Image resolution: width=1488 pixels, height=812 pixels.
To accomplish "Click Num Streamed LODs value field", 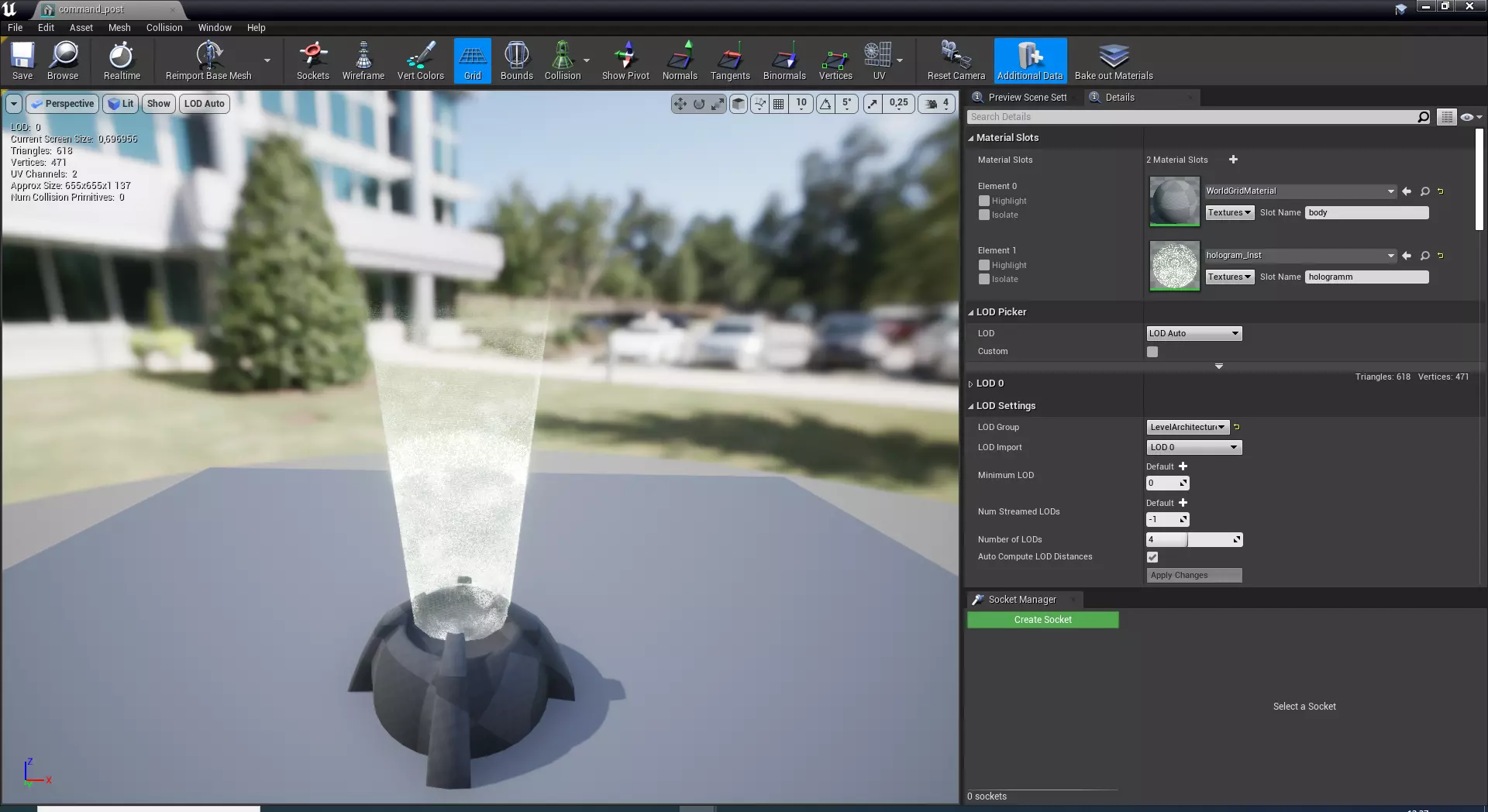I will 1167,520.
